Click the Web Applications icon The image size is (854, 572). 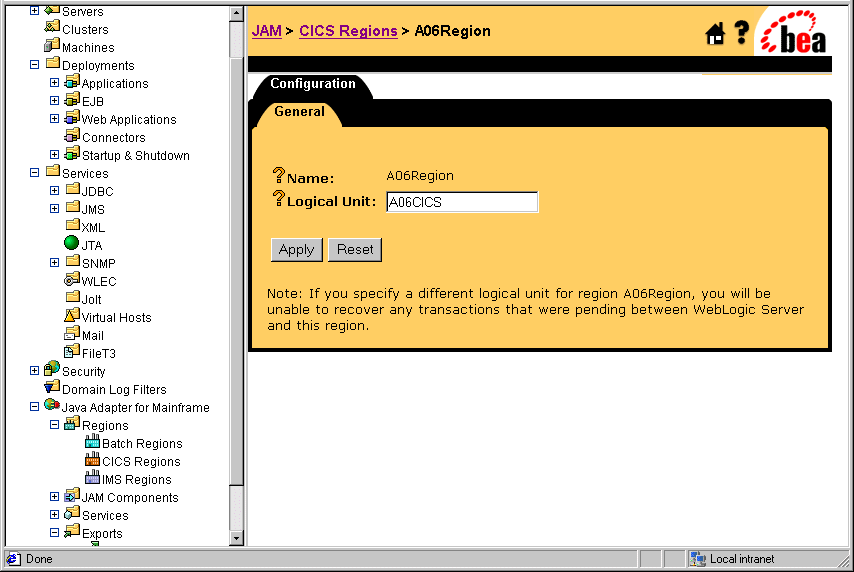[x=72, y=118]
